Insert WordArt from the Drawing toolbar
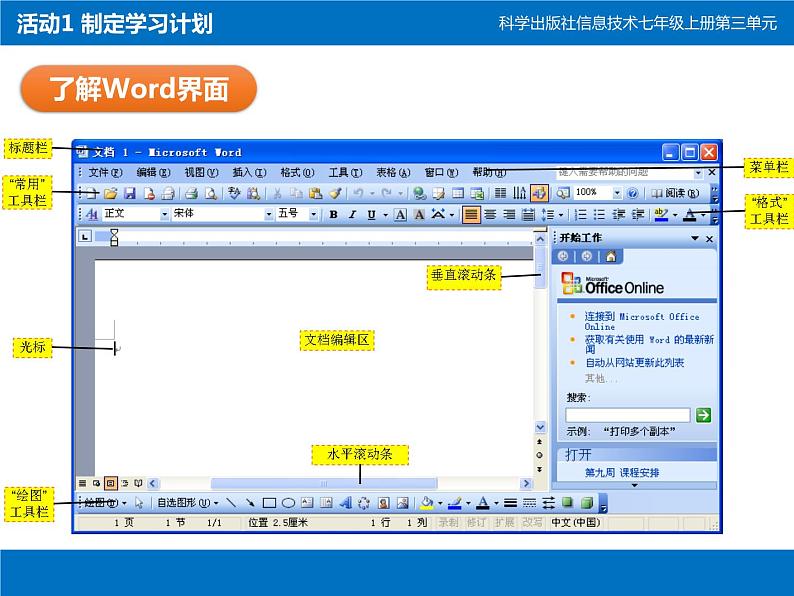Screen dimensions: 794x596 345,503
